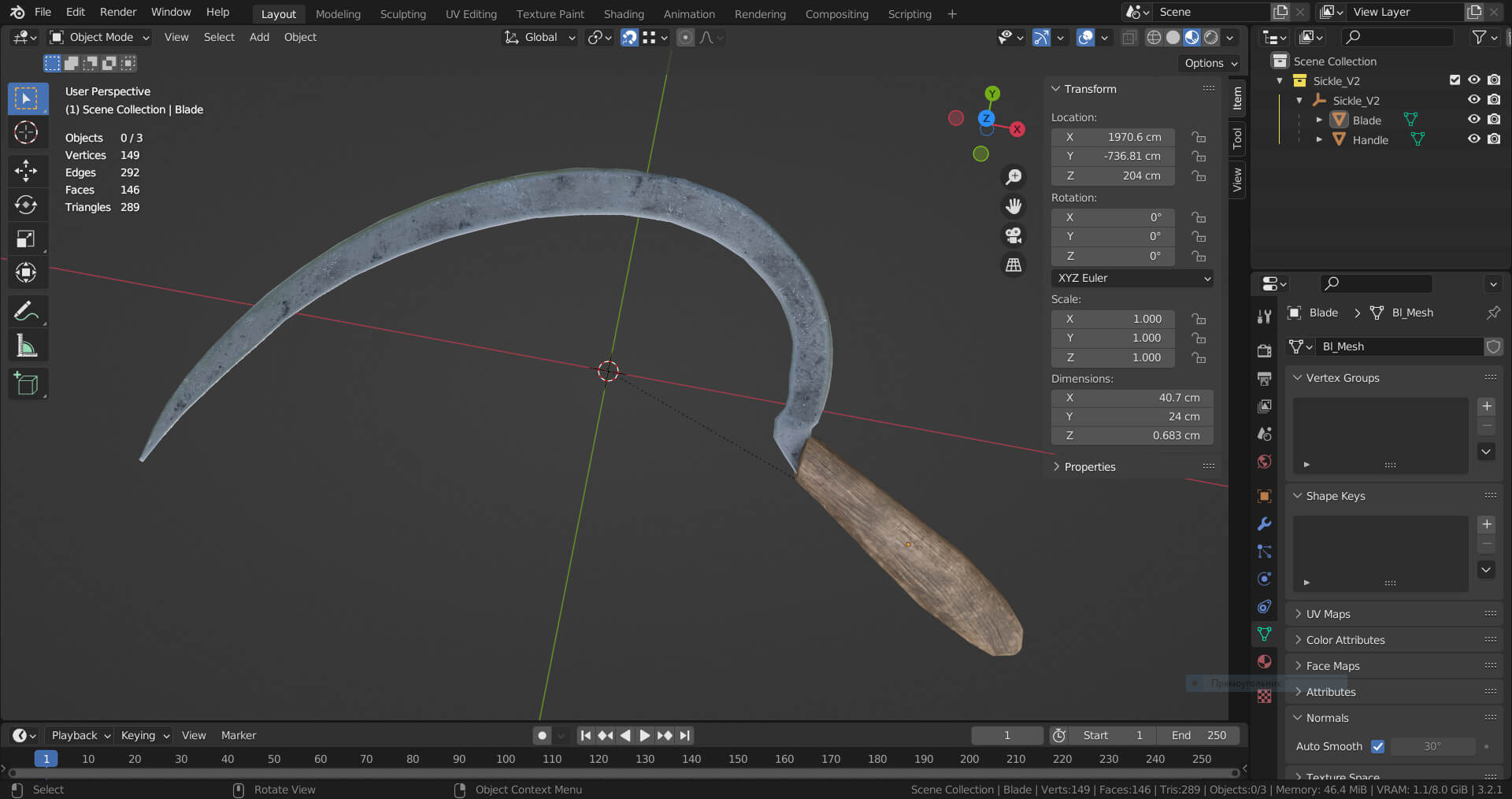The image size is (1512, 799).
Task: Pick the Add Cube tool
Action: [27, 384]
